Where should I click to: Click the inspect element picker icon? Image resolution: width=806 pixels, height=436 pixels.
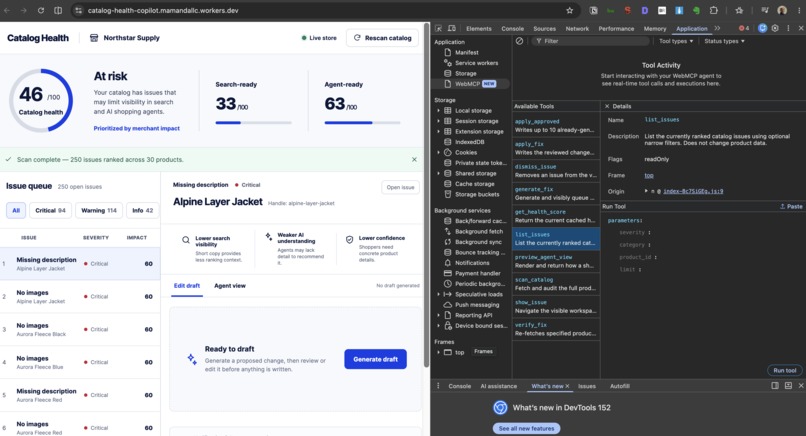point(438,28)
